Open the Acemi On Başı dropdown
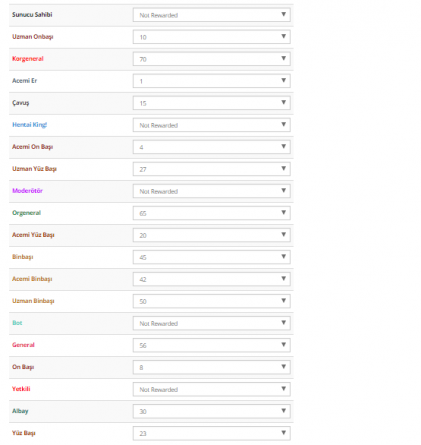 tap(211, 147)
